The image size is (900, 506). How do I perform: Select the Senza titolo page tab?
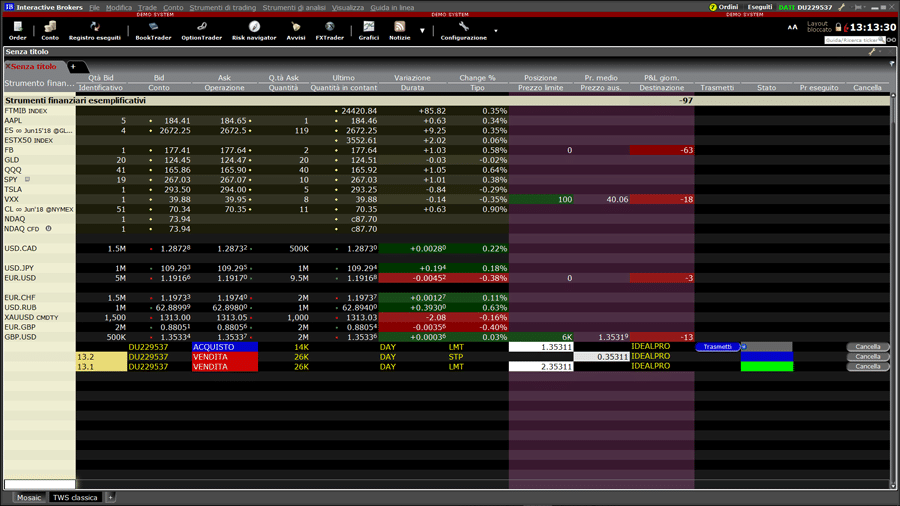click(x=34, y=67)
